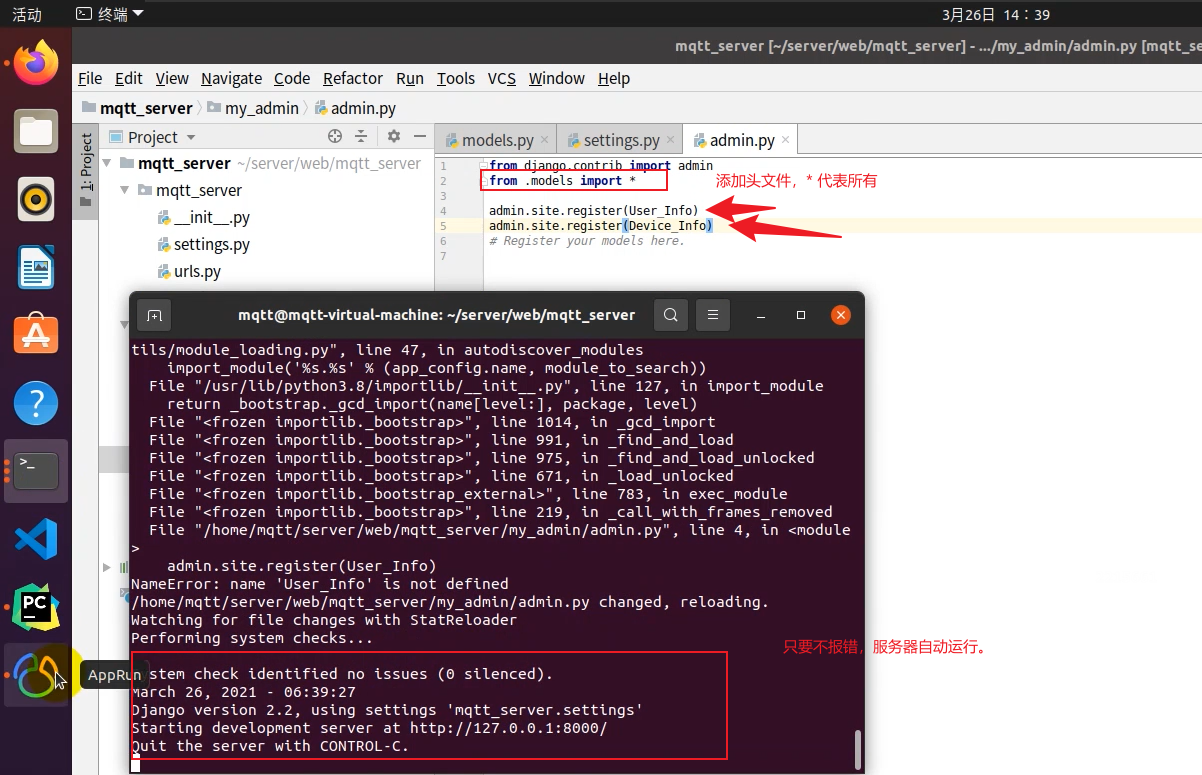The height and width of the screenshot is (775, 1202).
Task: Click the 'Quit the server with CONTROL-C.' line
Action: pyautogui.click(x=270, y=746)
